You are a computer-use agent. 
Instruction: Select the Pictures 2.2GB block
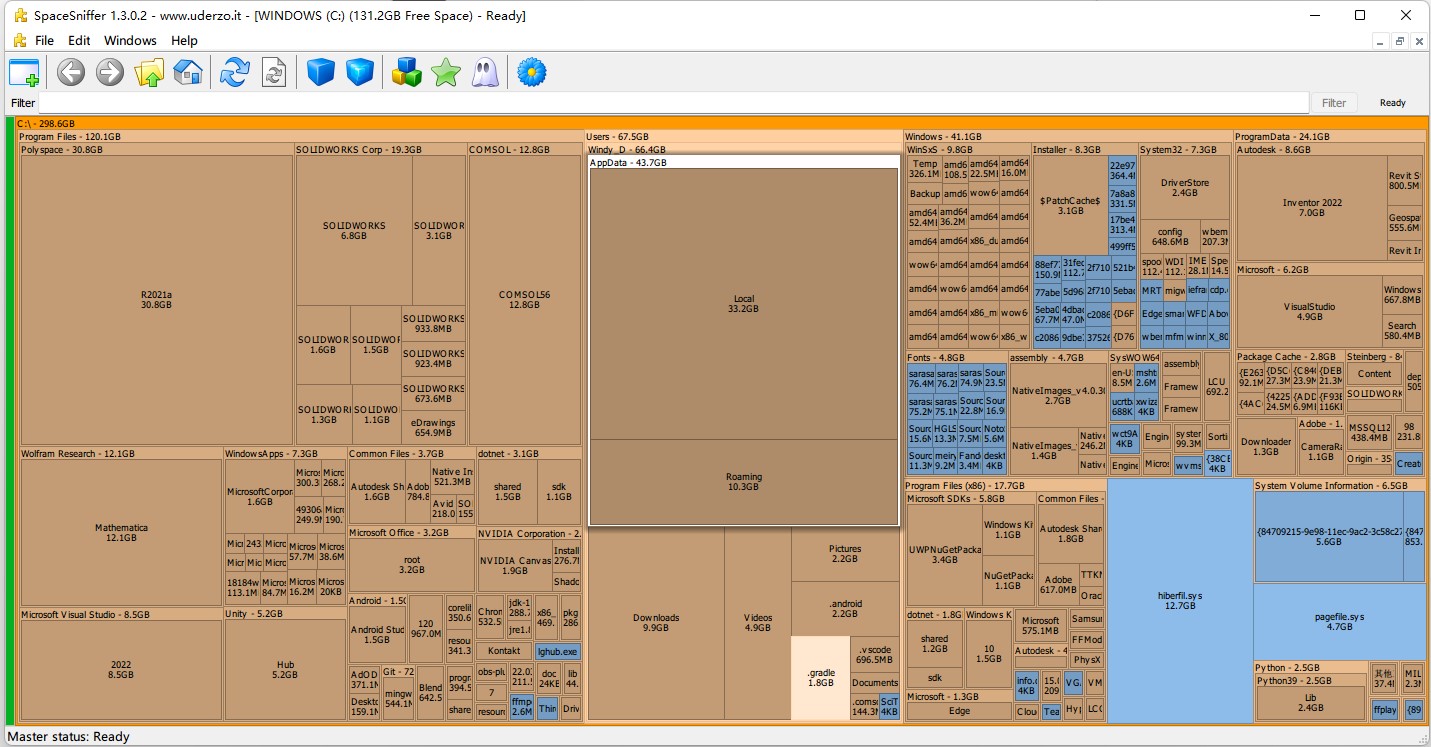(845, 554)
